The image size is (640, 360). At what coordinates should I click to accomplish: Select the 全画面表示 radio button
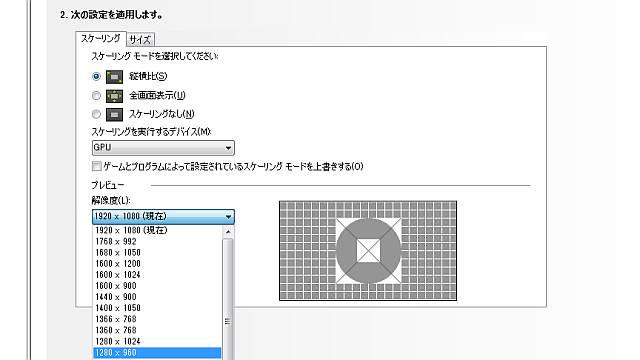point(96,96)
